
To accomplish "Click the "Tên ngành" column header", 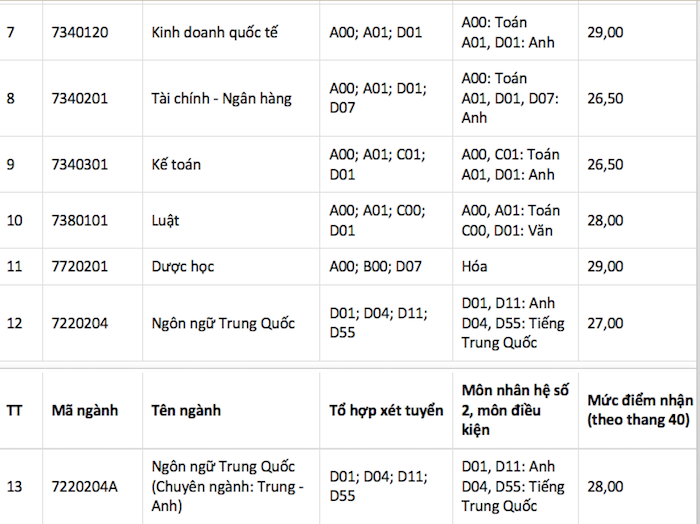I will pyautogui.click(x=185, y=410).
